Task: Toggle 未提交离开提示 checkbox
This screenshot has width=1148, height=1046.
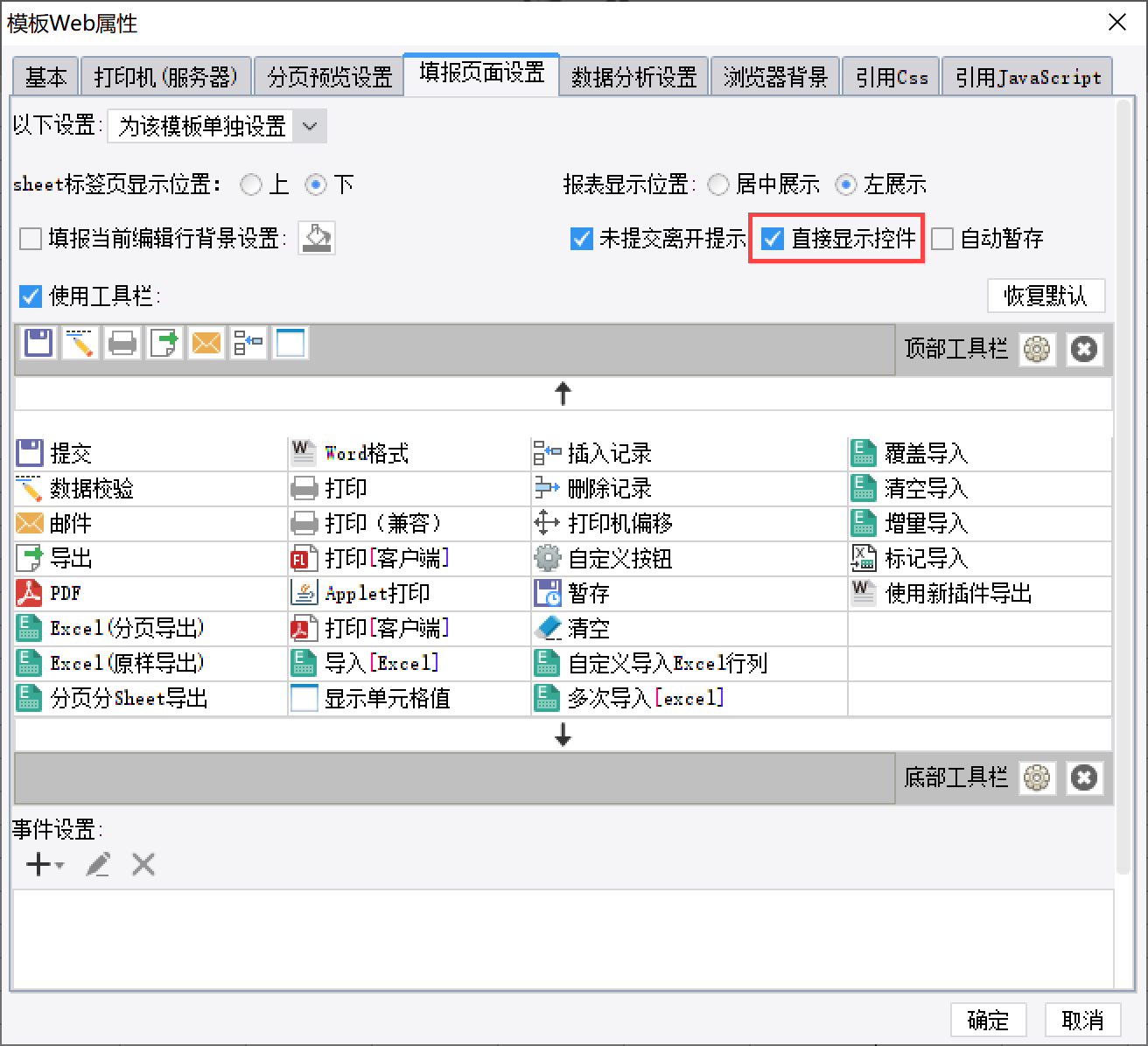Action: 582,238
